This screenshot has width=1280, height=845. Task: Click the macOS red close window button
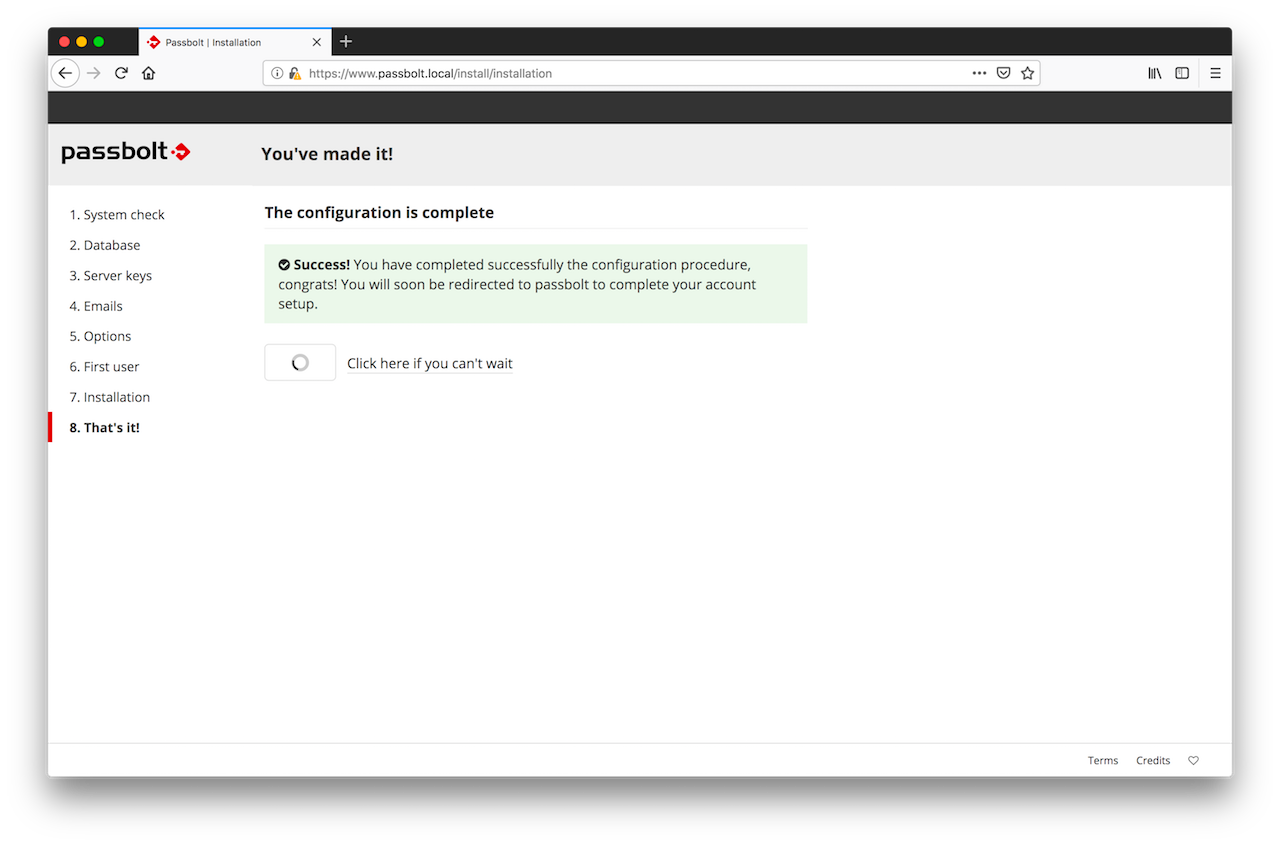(x=65, y=42)
